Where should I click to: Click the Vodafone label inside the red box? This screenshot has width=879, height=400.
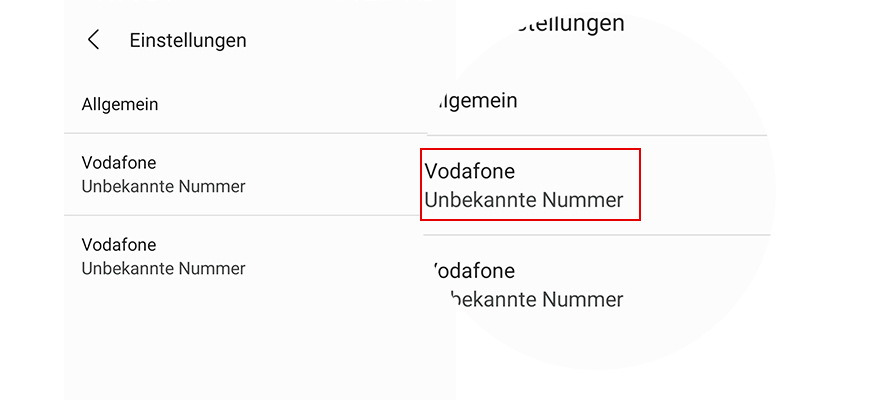[470, 171]
